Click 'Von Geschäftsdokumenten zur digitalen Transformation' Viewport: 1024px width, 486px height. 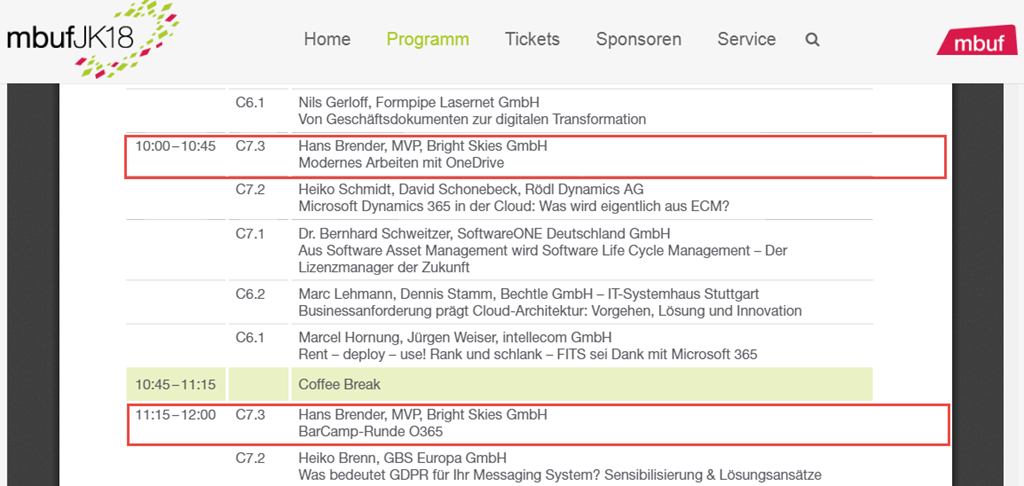[x=472, y=119]
